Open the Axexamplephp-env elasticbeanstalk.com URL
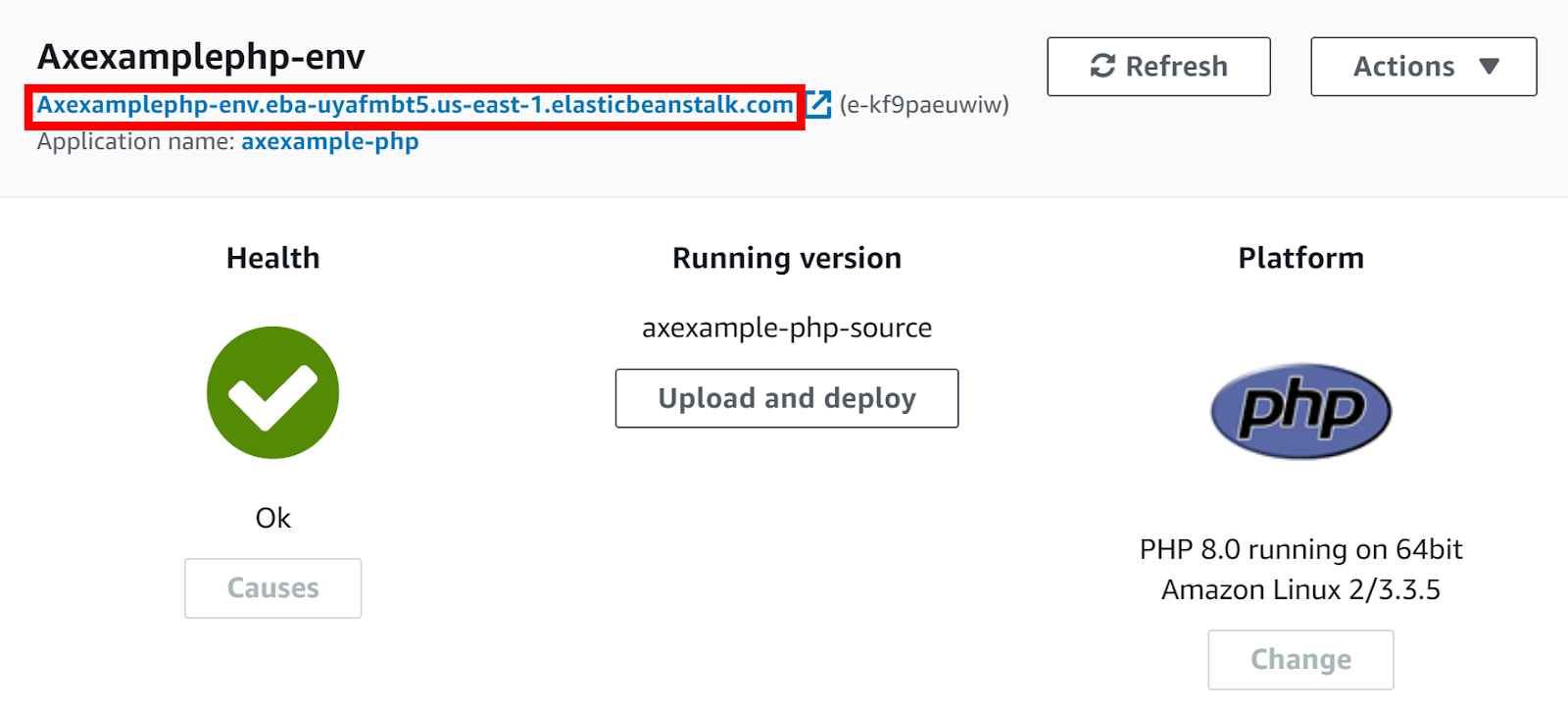 pos(415,105)
